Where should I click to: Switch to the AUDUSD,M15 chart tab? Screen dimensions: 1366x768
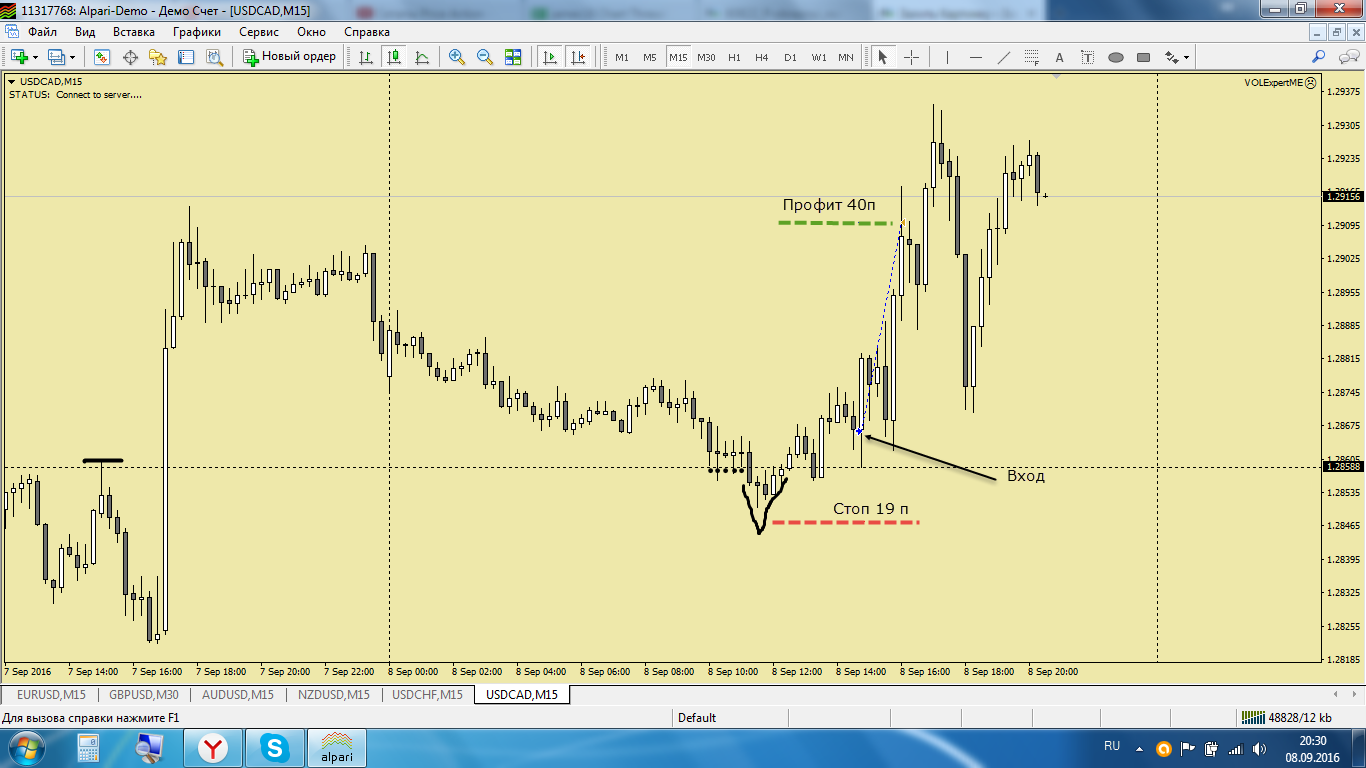[x=238, y=694]
